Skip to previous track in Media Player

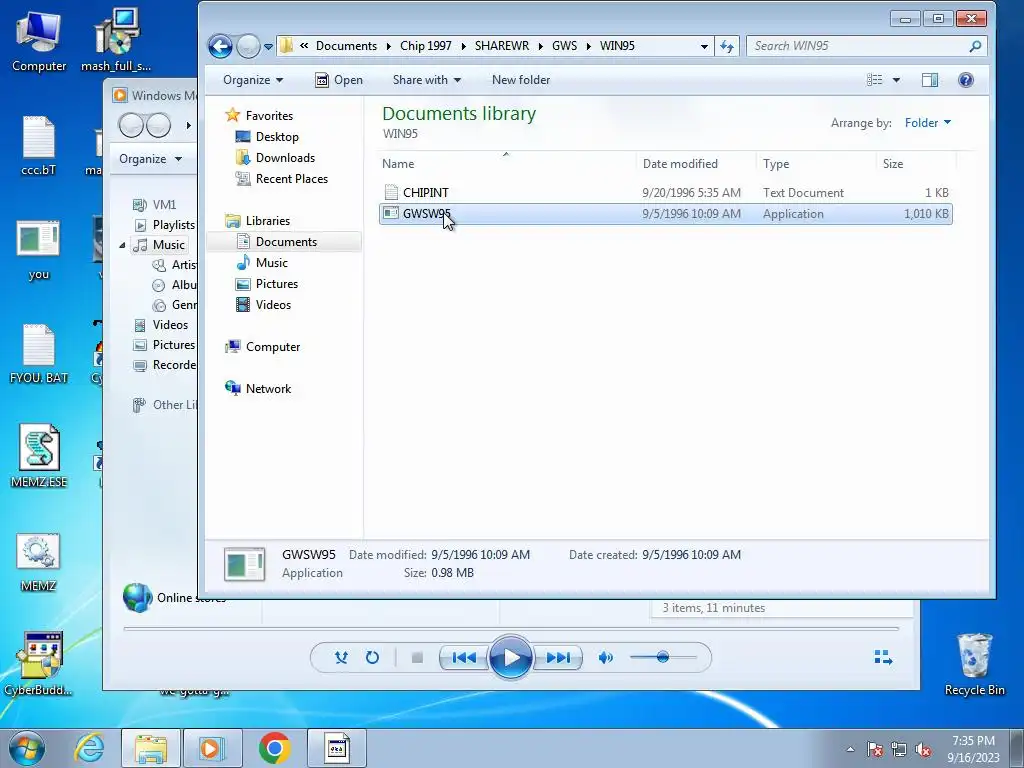click(x=464, y=658)
